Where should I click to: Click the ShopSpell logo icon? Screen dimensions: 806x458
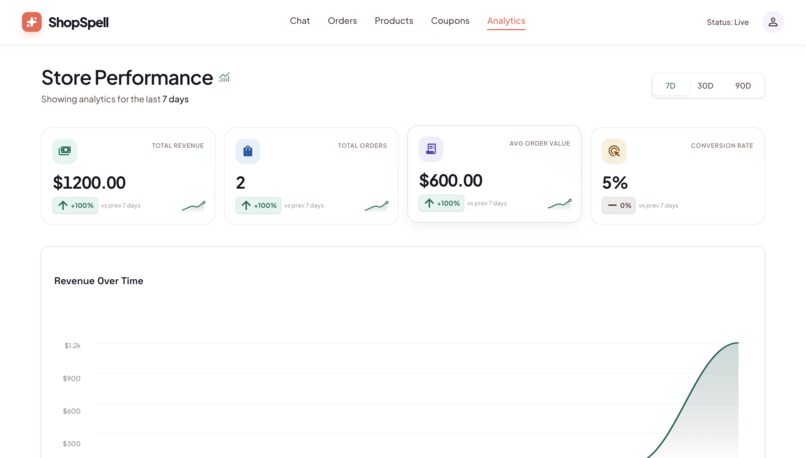tap(32, 22)
